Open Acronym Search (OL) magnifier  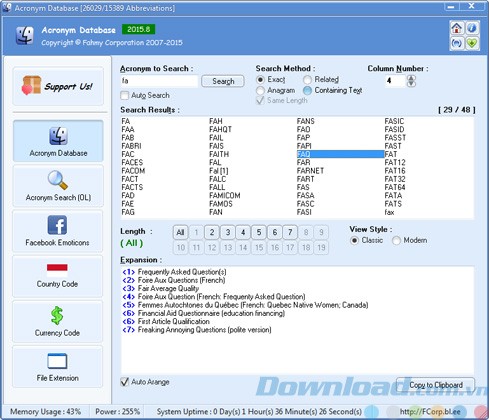58,186
